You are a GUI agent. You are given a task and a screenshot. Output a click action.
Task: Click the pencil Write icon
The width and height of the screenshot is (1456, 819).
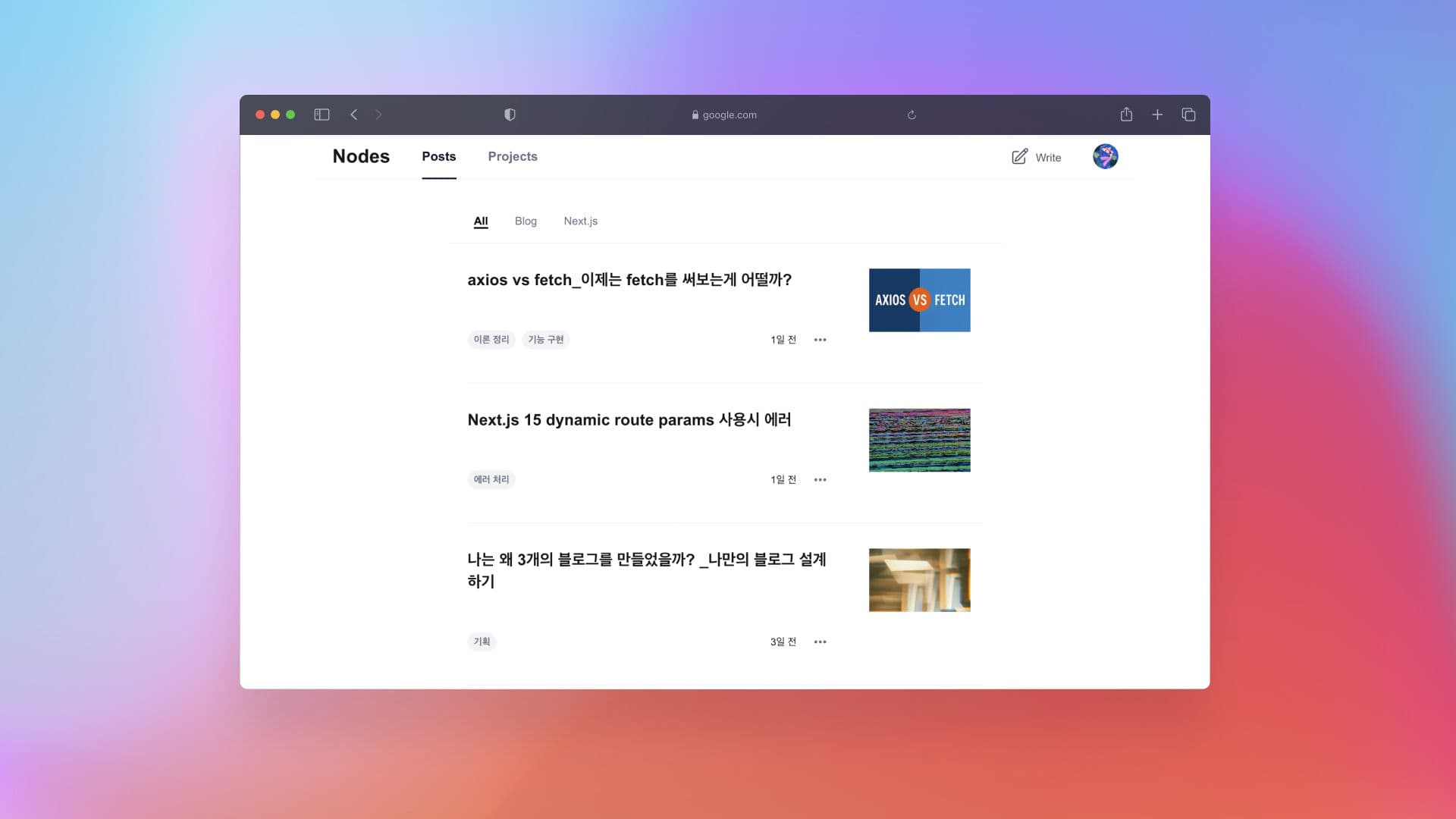tap(1019, 156)
